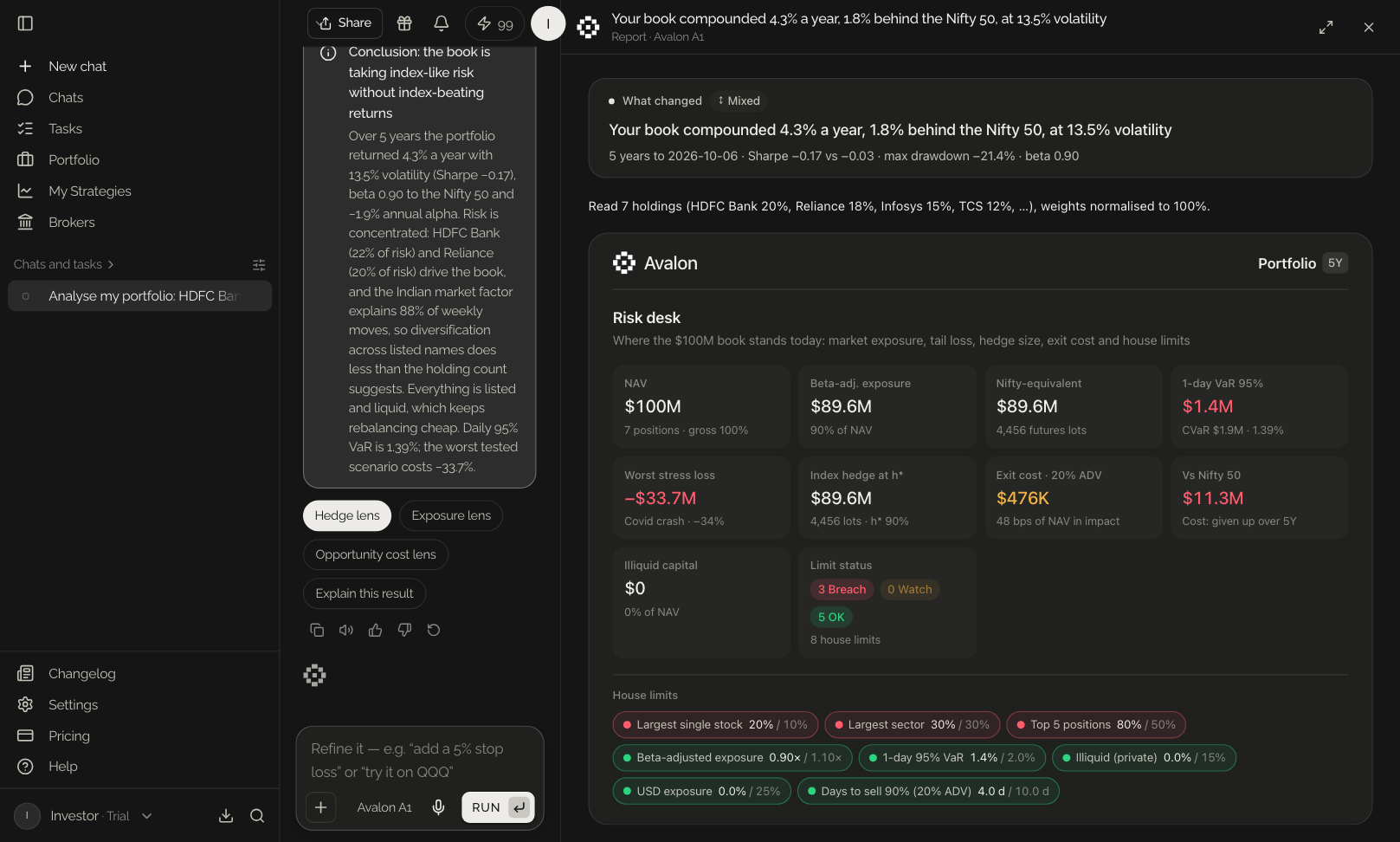Click the Refine it prompt input
This screenshot has width=1400, height=842.
click(x=420, y=761)
